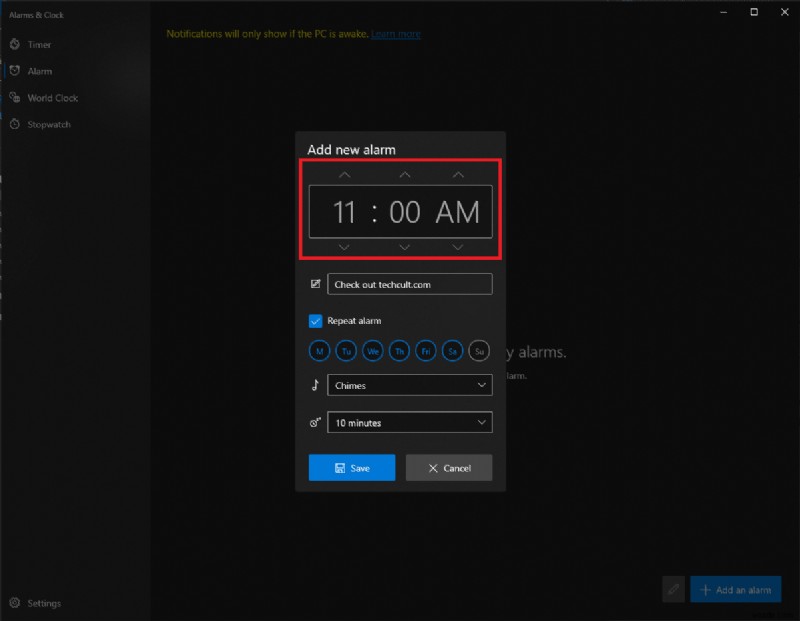Uncheck the Repeat alarm checkbox

tap(317, 321)
